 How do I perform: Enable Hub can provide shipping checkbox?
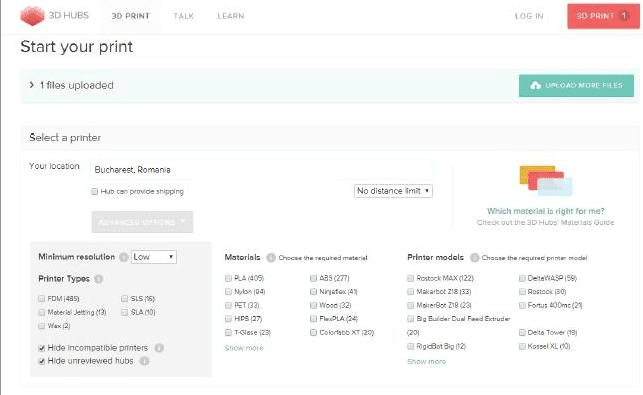pyautogui.click(x=95, y=192)
